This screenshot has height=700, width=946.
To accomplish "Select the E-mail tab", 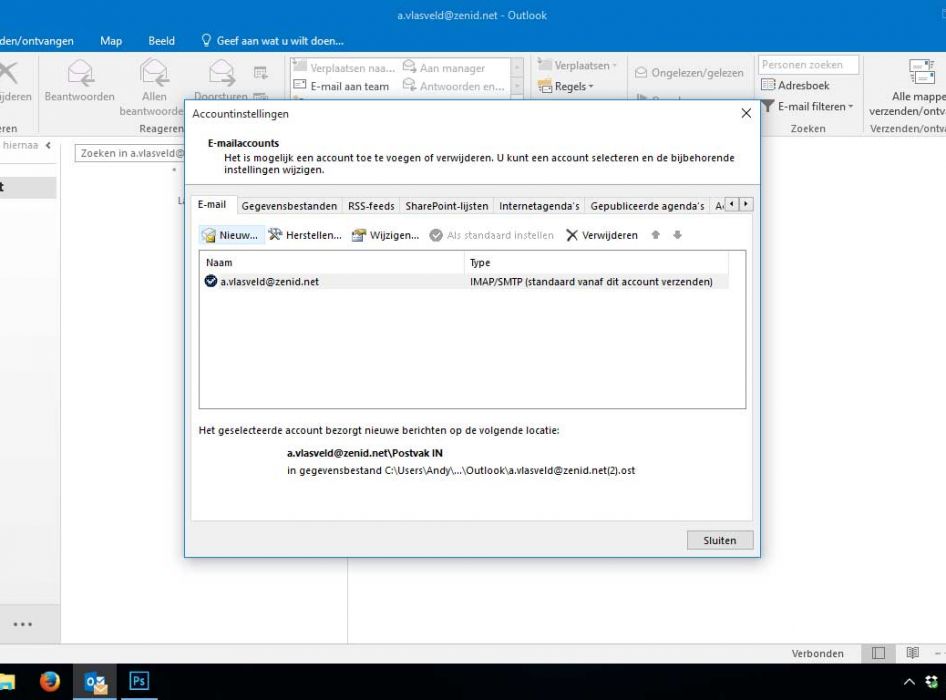I will [212, 205].
